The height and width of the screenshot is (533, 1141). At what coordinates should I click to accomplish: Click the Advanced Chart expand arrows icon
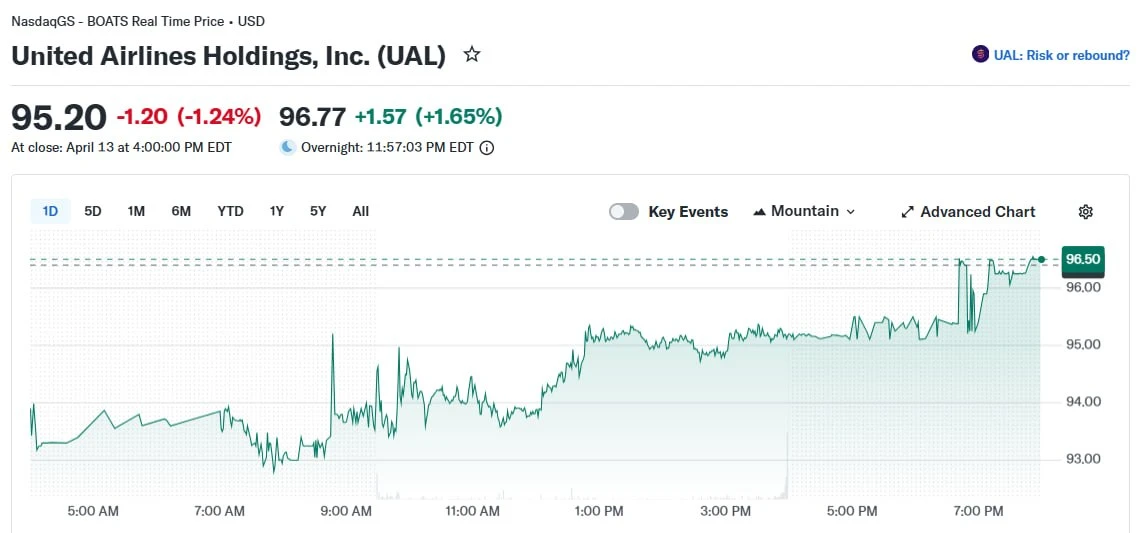pos(907,212)
